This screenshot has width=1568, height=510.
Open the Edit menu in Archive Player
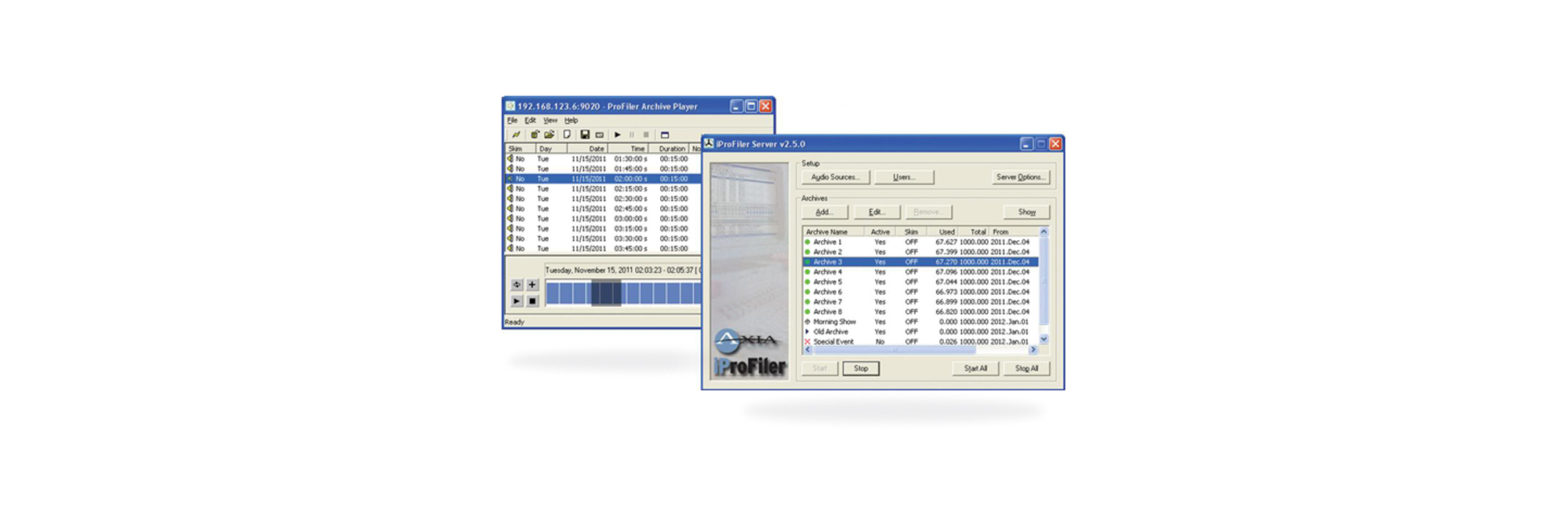[x=530, y=121]
